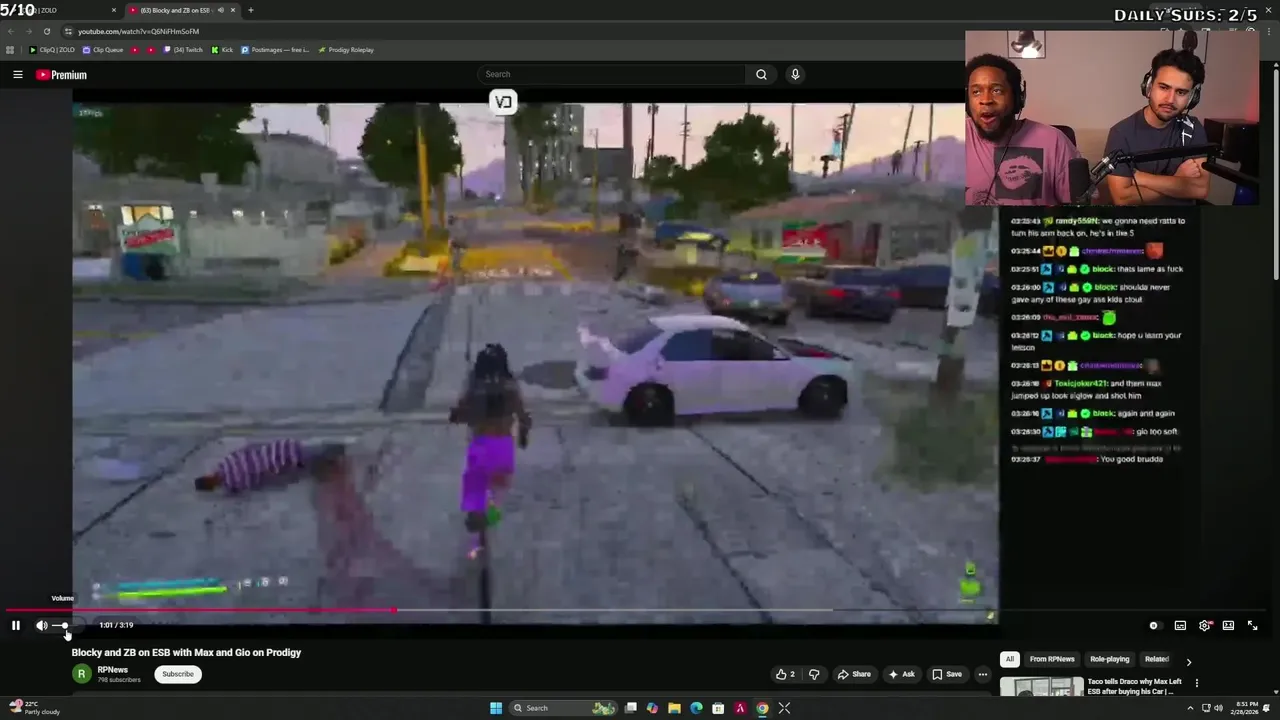The height and width of the screenshot is (720, 1280).
Task: Close the ZOLO browser tab
Action: (113, 10)
